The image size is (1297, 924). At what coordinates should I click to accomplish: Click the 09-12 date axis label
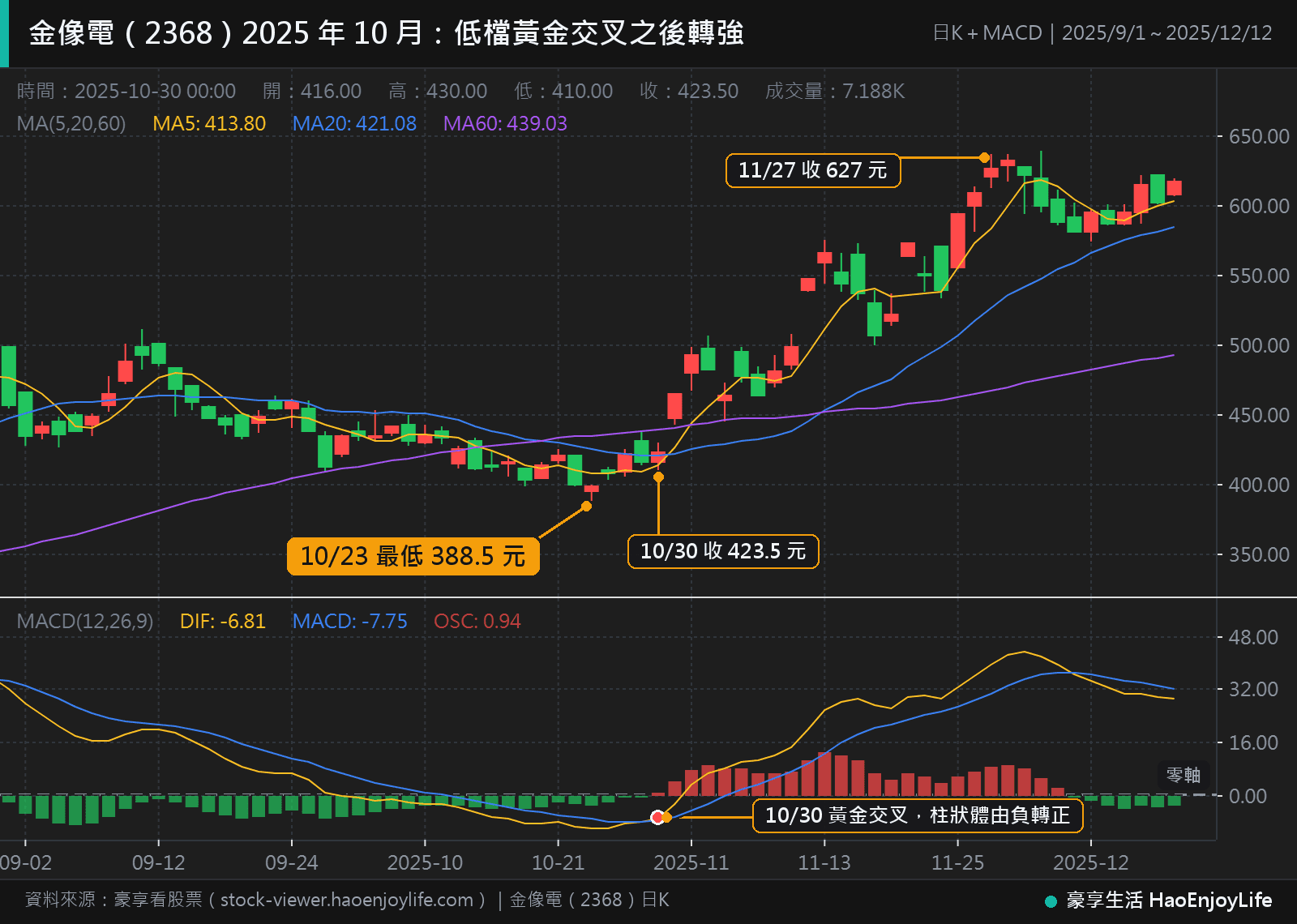(159, 862)
